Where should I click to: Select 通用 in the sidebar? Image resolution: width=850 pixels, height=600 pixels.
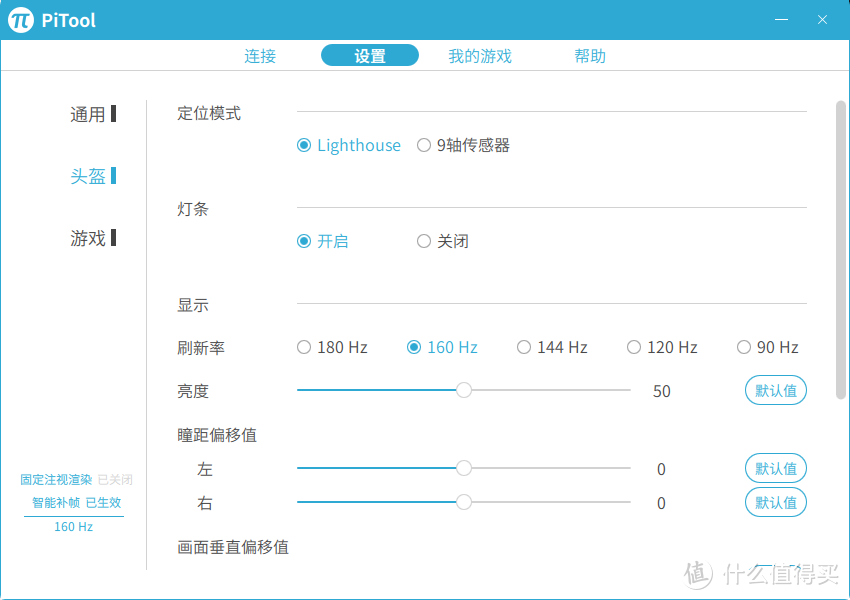[x=88, y=115]
